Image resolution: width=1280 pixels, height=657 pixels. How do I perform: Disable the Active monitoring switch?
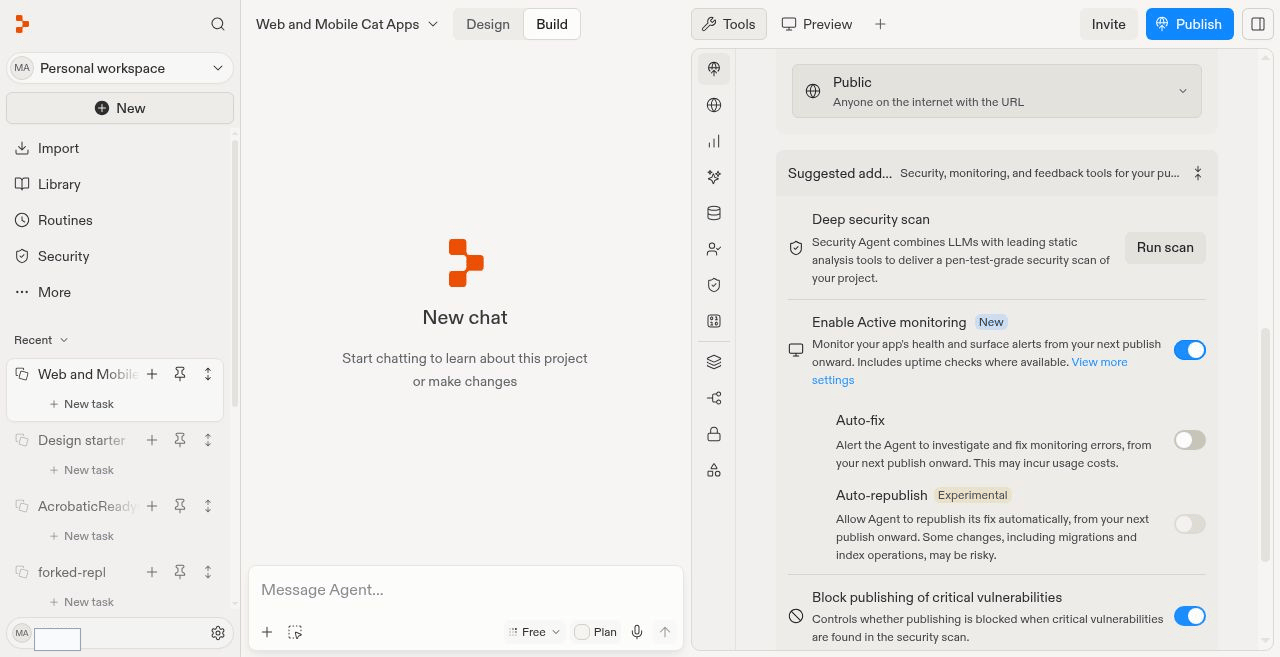1190,350
